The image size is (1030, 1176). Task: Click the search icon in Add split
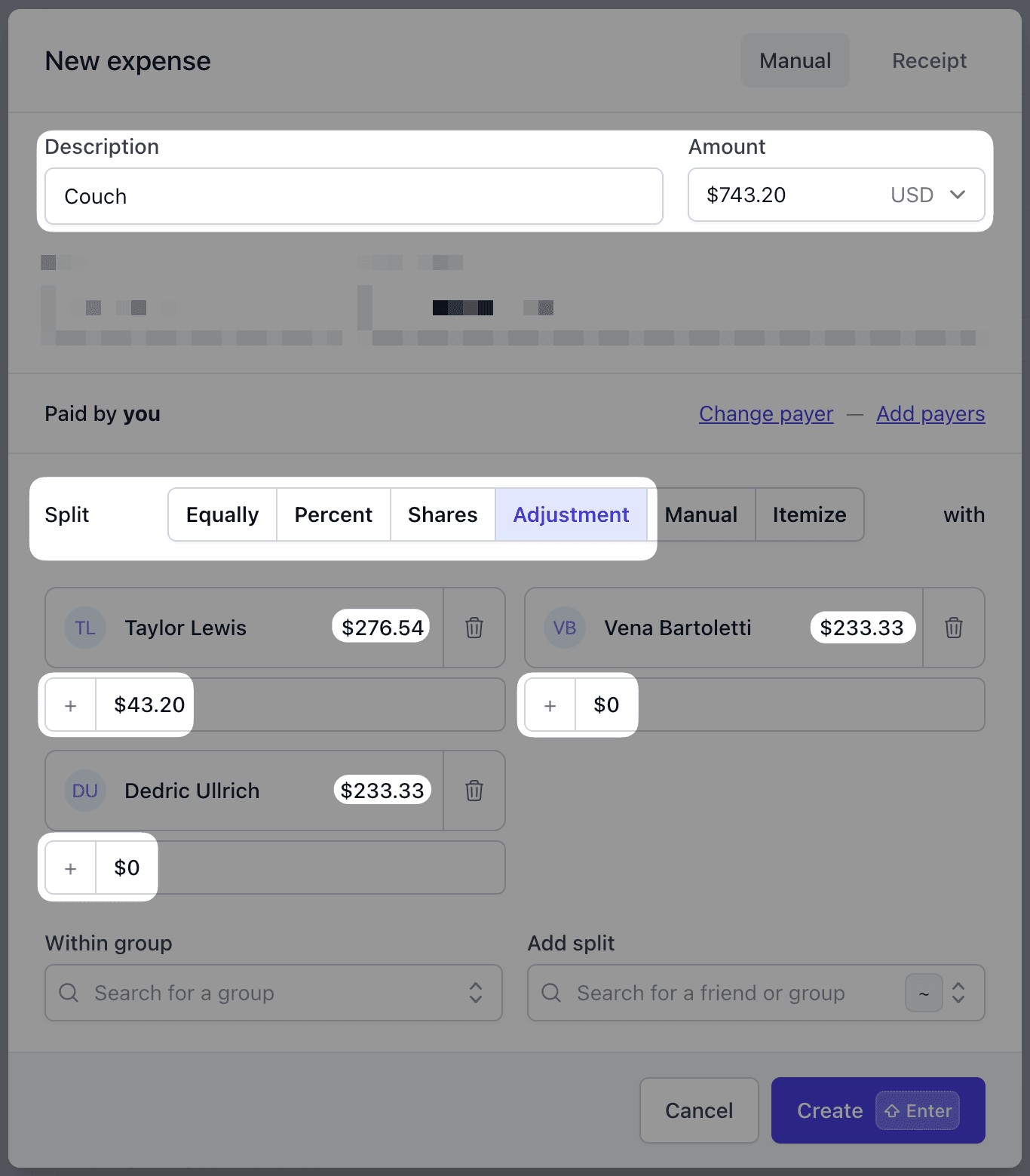click(x=551, y=993)
